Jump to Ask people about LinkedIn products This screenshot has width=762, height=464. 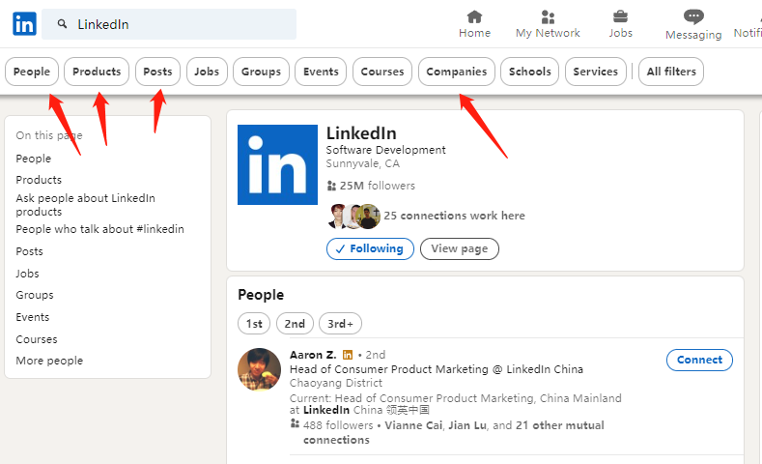(86, 205)
